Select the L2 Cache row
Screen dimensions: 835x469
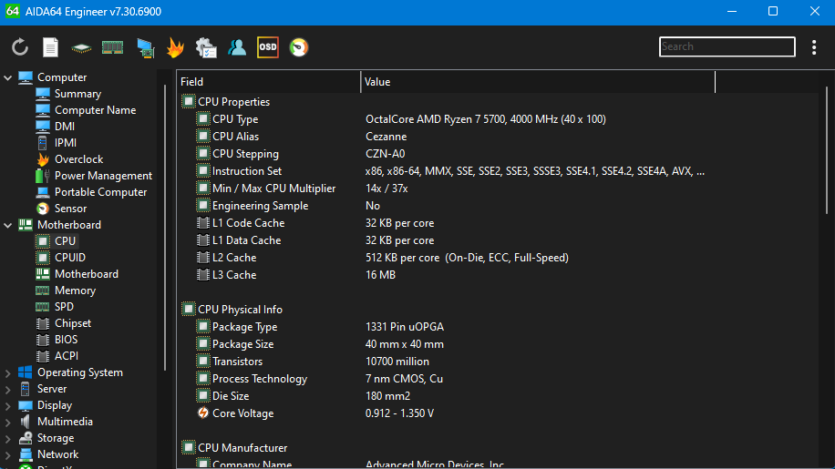pos(498,258)
